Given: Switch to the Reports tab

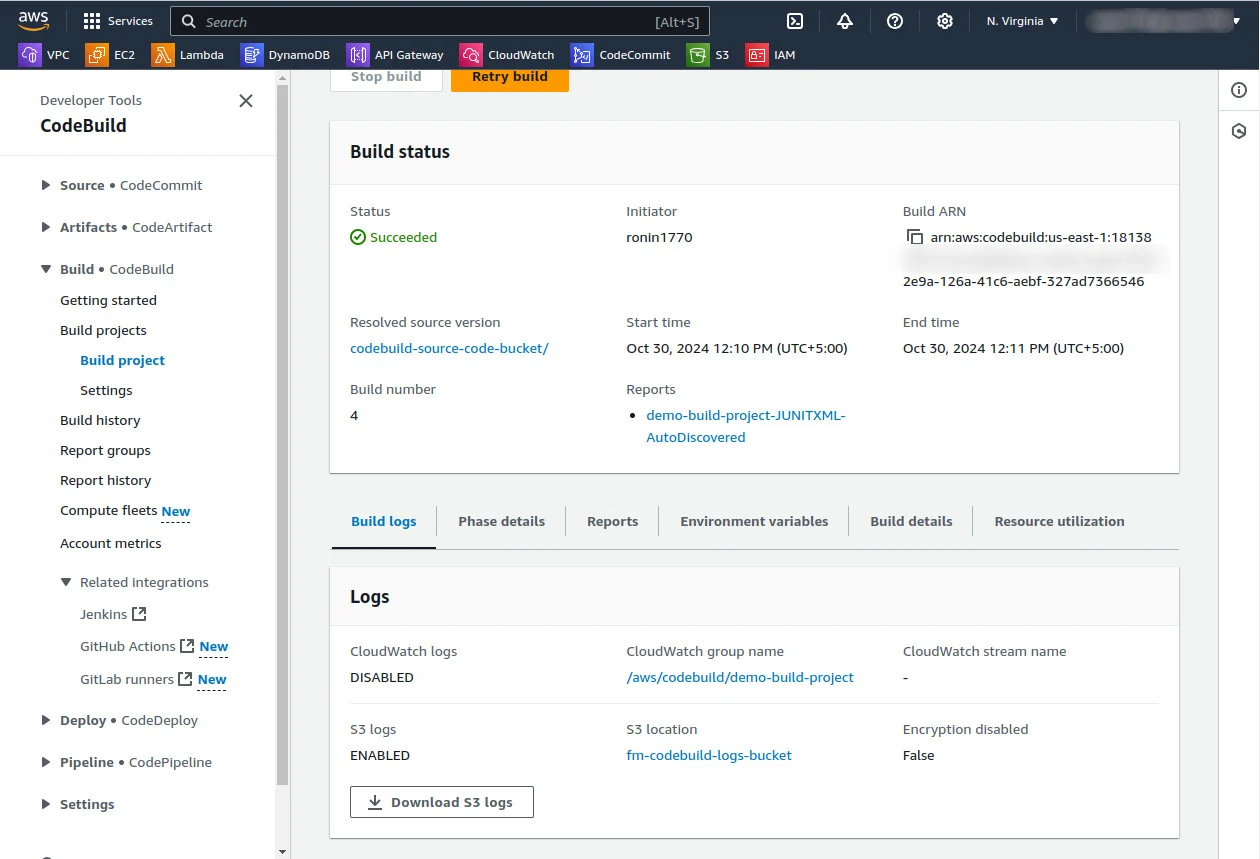Looking at the screenshot, I should [612, 521].
